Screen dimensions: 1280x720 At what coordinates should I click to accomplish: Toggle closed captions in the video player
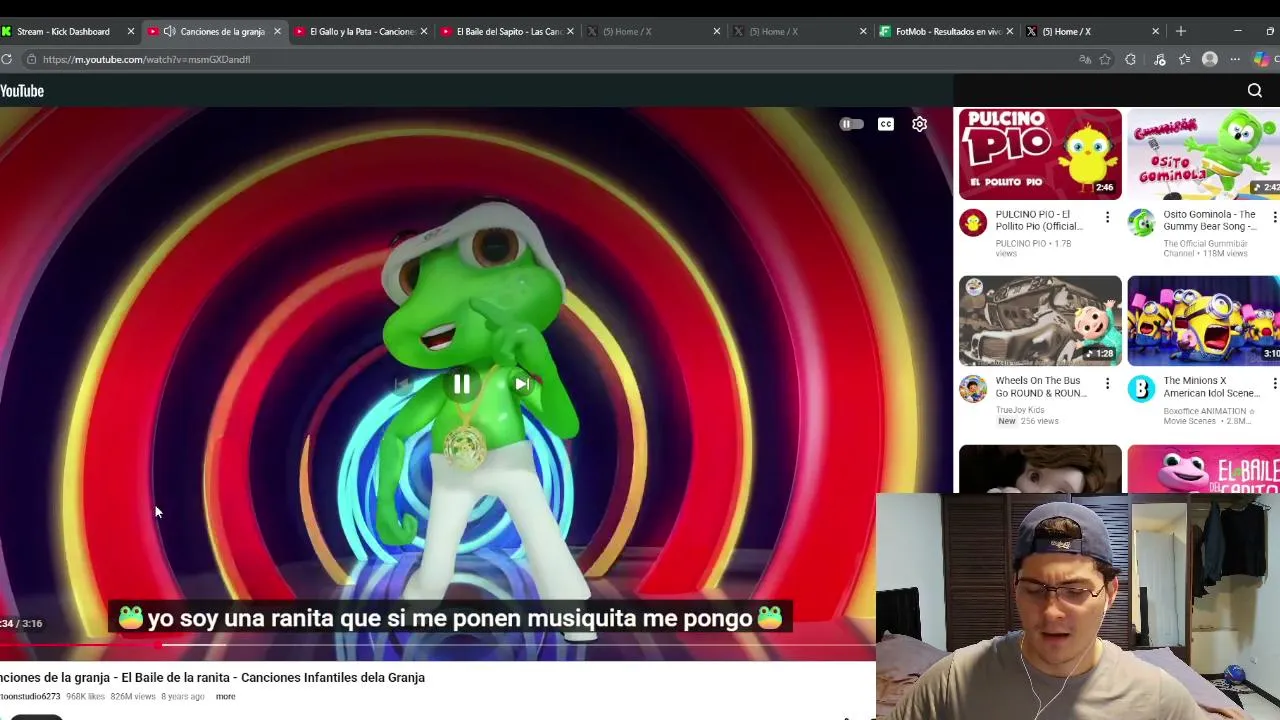886,124
